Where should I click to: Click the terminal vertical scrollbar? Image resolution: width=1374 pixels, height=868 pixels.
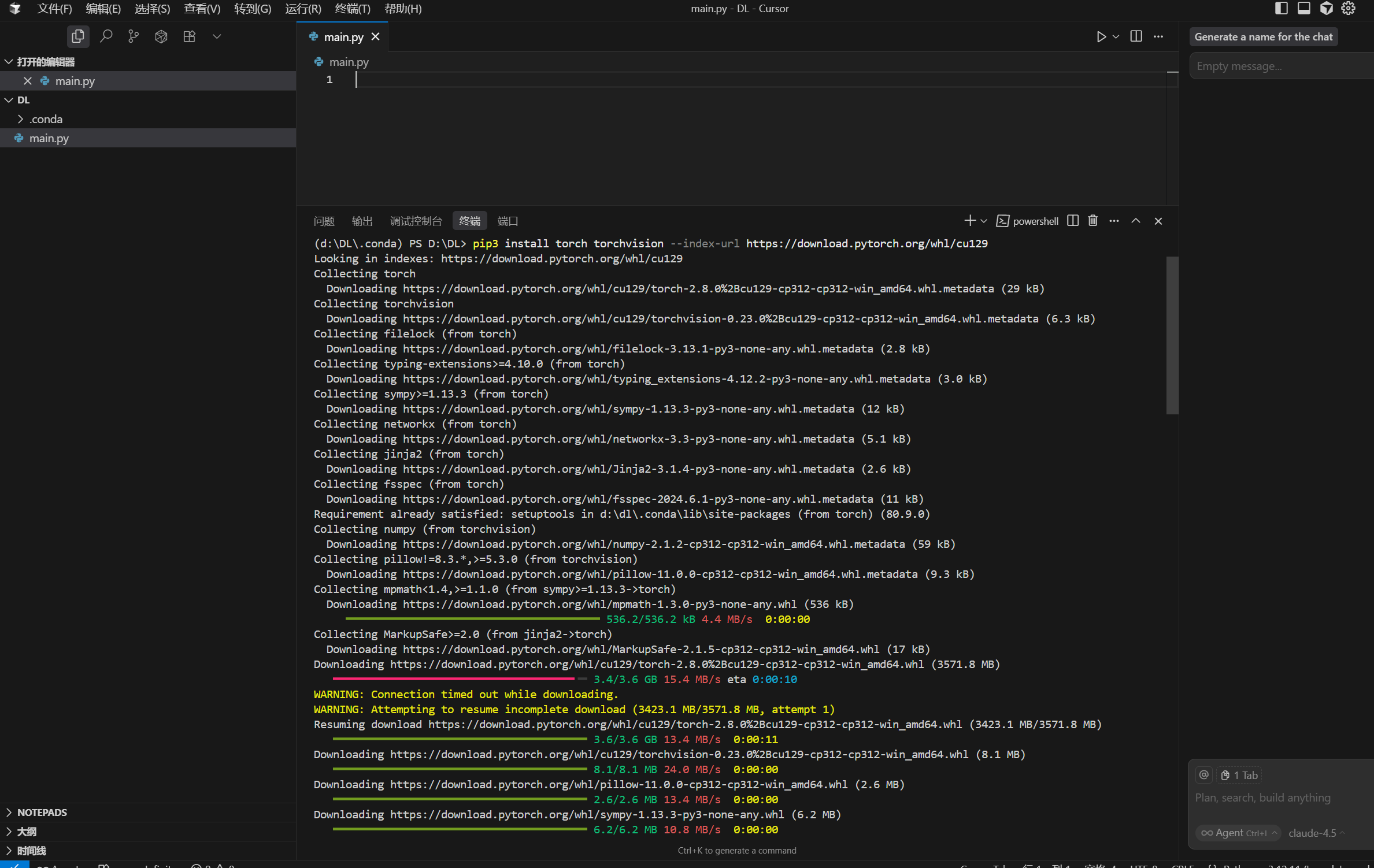[x=1172, y=335]
